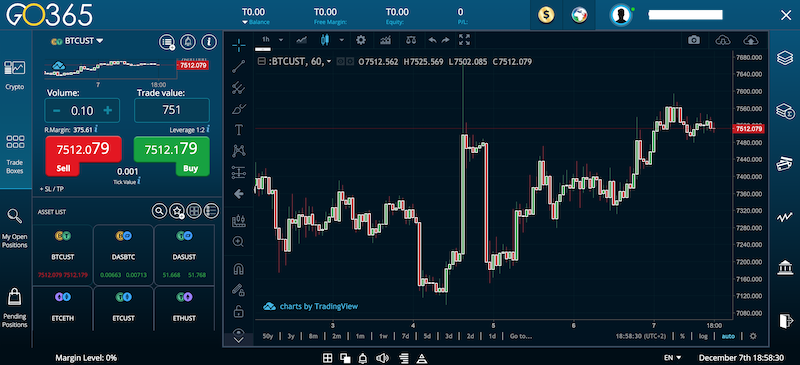Toggle hide all drawings eye icon
Screen dimensions: 800x365
(x=238, y=333)
